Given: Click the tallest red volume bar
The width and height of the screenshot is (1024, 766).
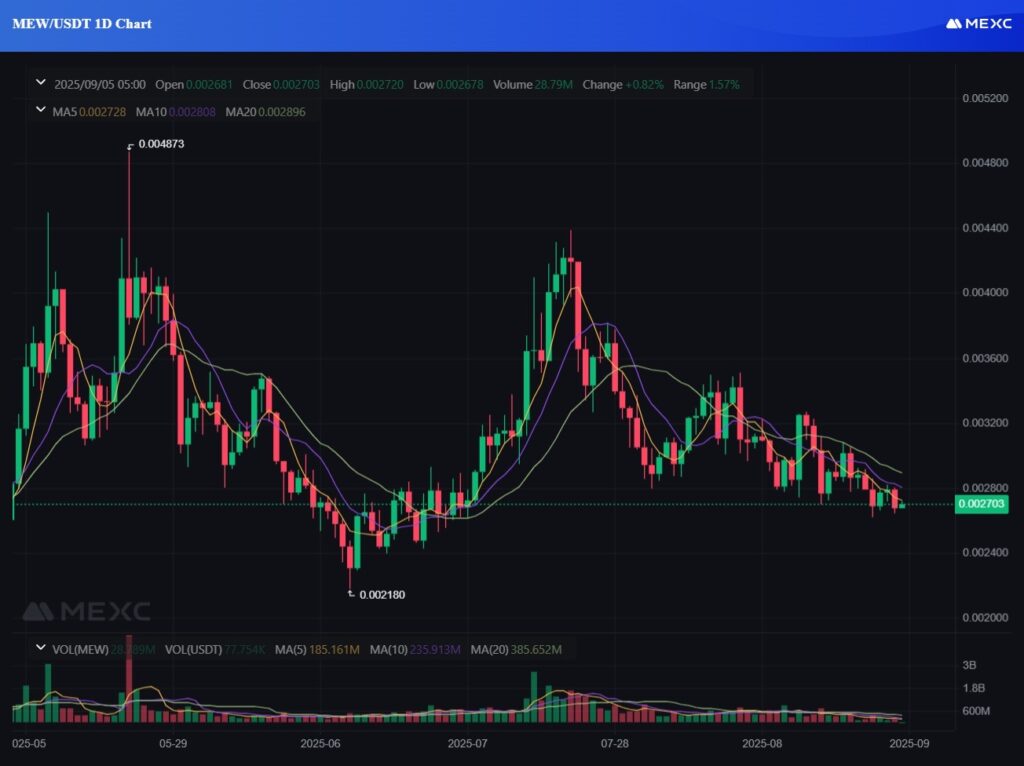Looking at the screenshot, I should (129, 678).
